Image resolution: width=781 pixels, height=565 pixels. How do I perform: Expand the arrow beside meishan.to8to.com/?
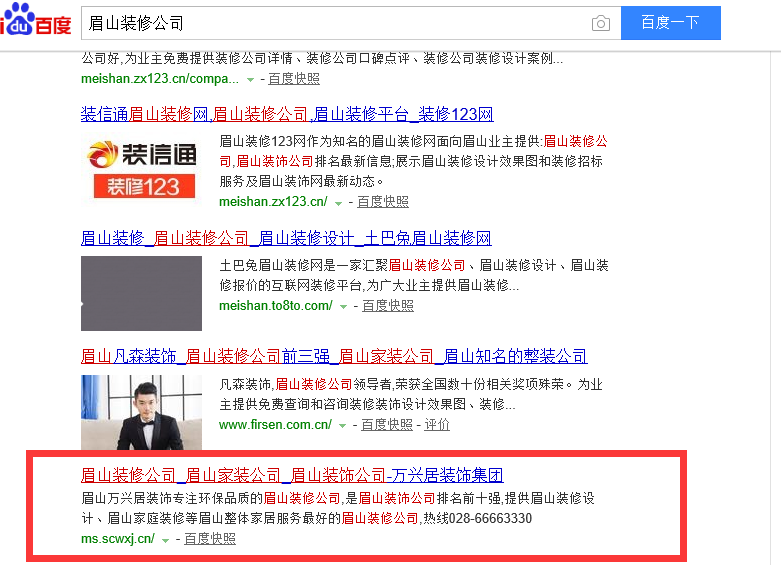[344, 307]
